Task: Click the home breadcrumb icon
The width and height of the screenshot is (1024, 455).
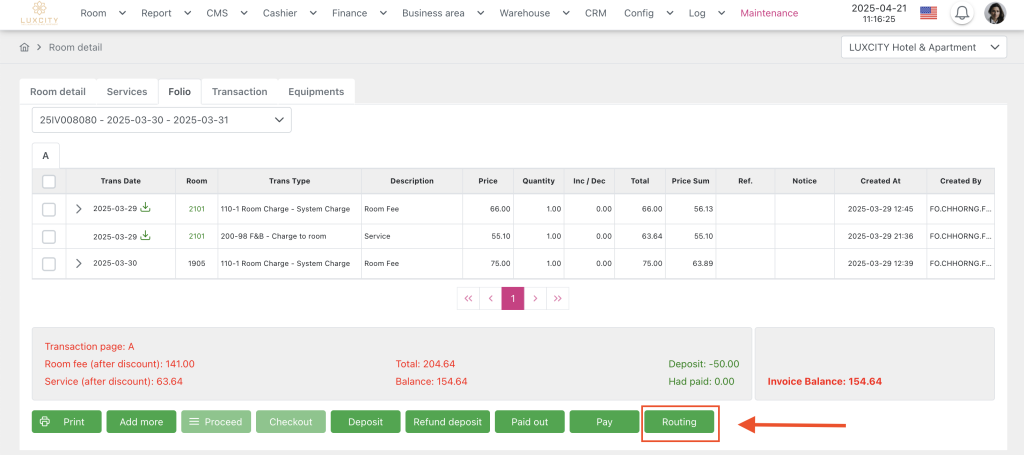Action: coord(24,47)
